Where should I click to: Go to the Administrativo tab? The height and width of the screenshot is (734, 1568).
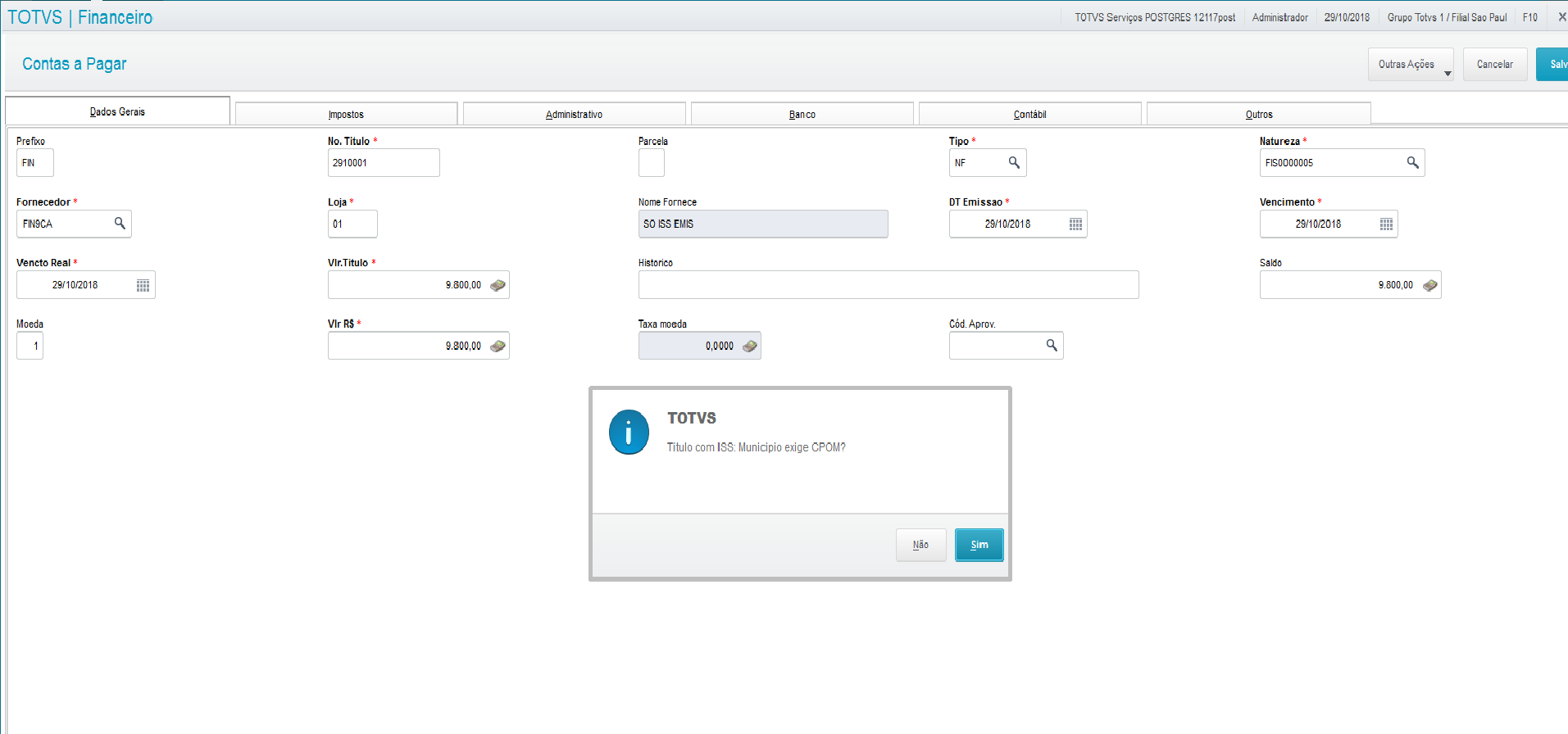574,114
